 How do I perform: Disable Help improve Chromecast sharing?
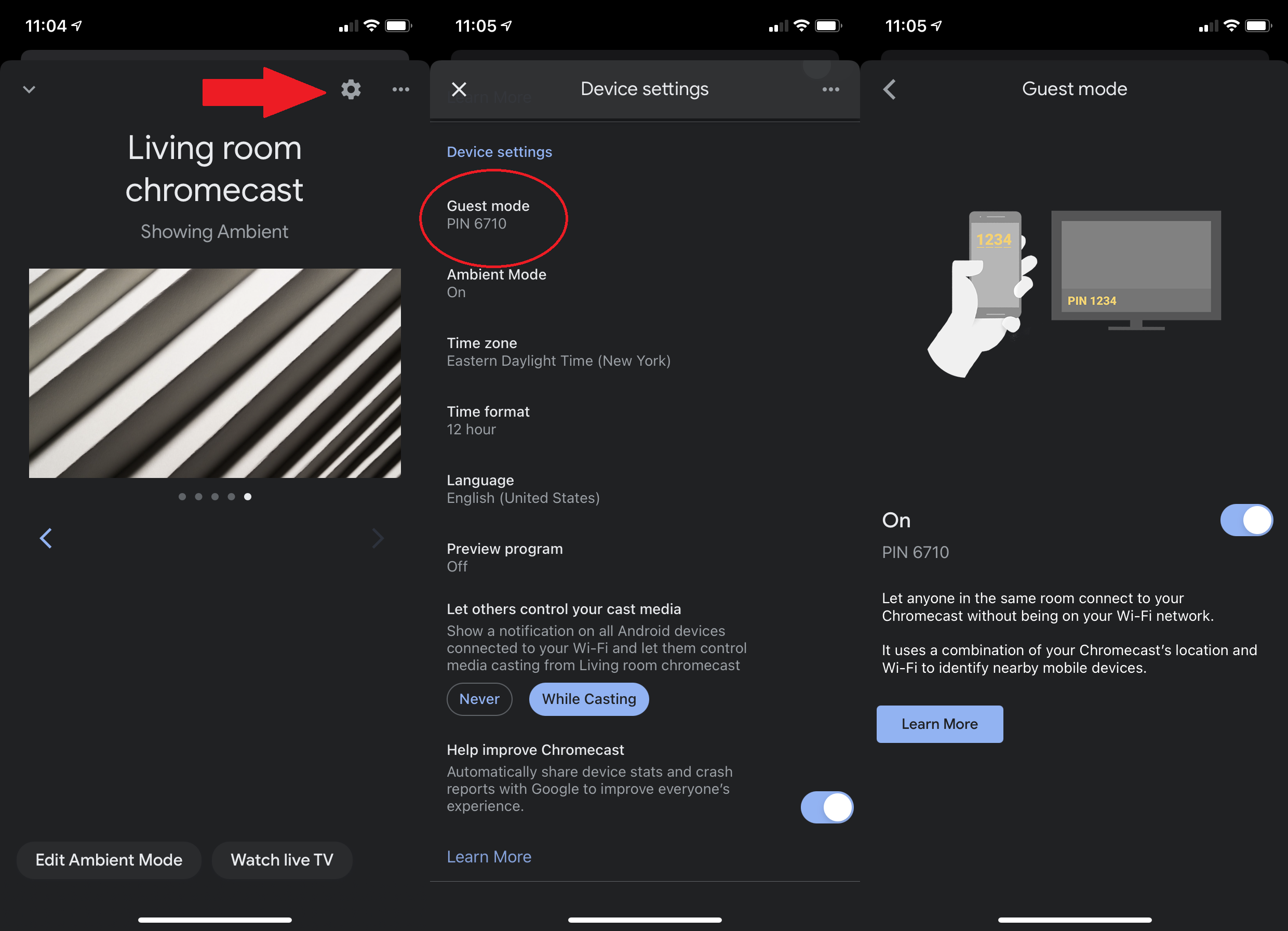pos(827,807)
